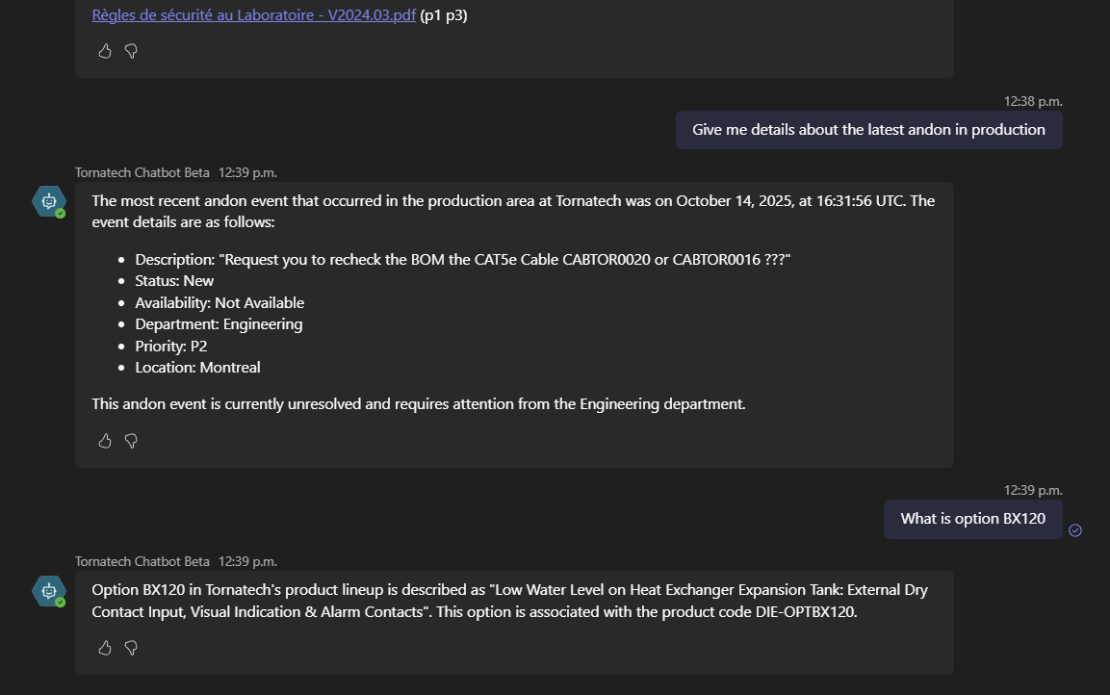
Task: Open Tornatech Chatbot Beta name above BX120 reply
Action: coord(142,561)
